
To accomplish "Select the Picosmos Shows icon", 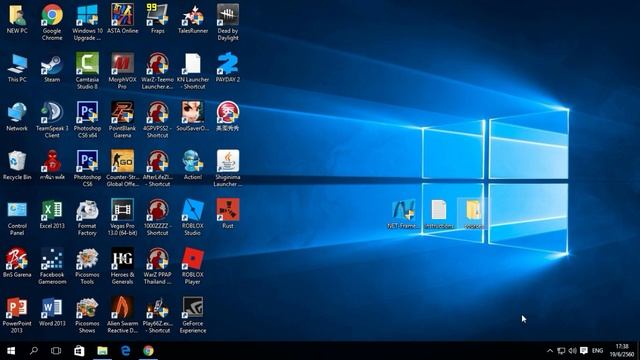I will [87, 315].
